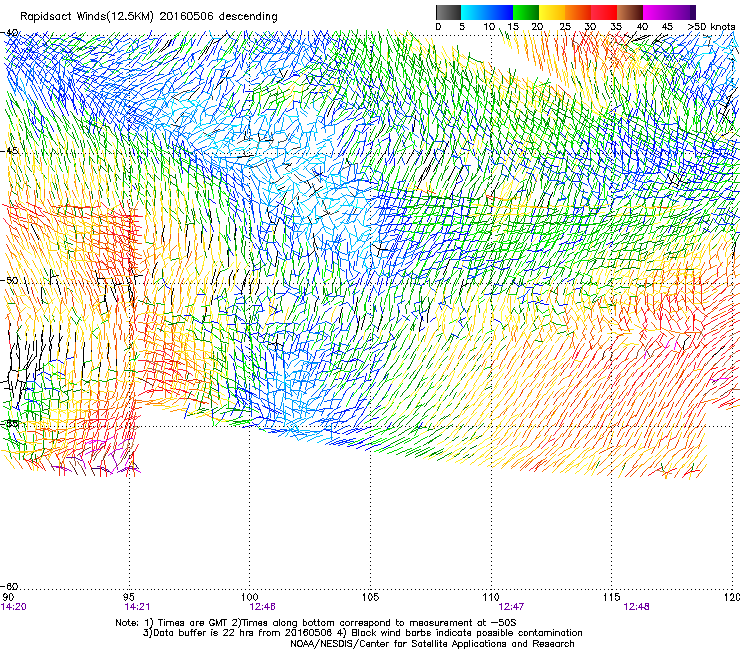Image resolution: width=740 pixels, height=650 pixels.
Task: Select the green 15–20 knots legend segment
Action: 526,12
